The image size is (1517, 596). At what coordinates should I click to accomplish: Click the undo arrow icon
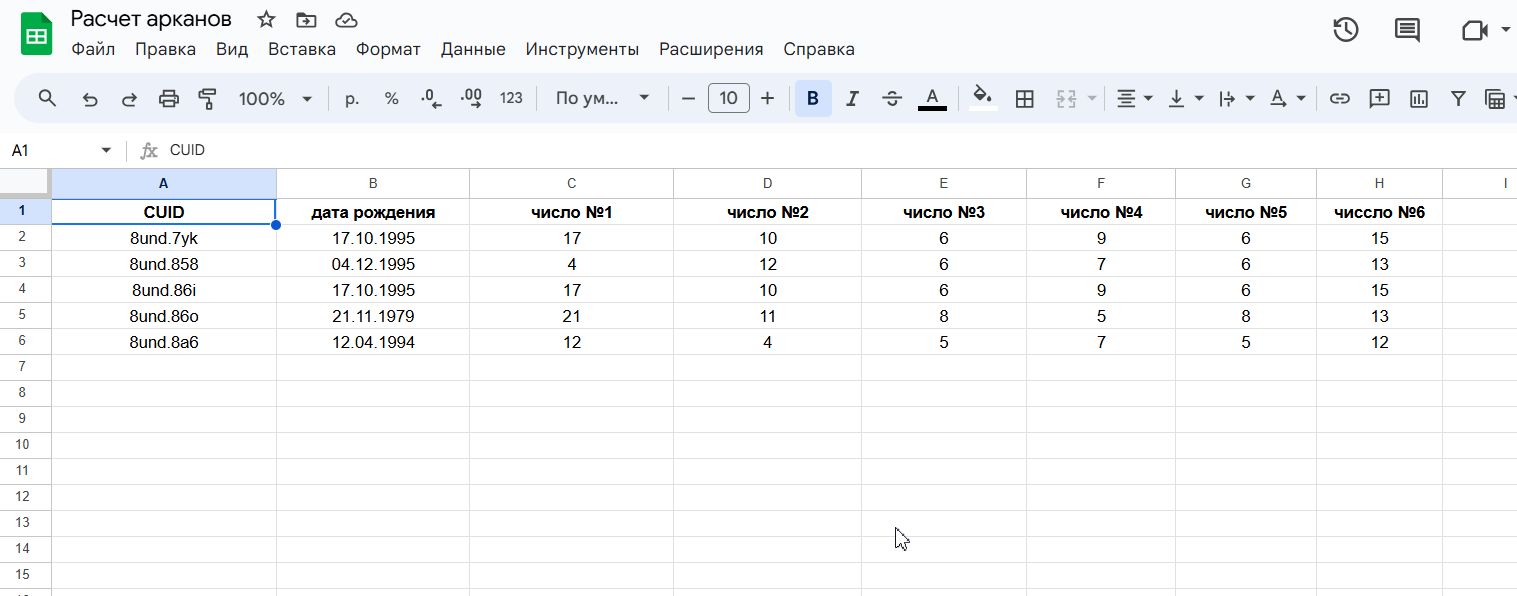pyautogui.click(x=90, y=98)
